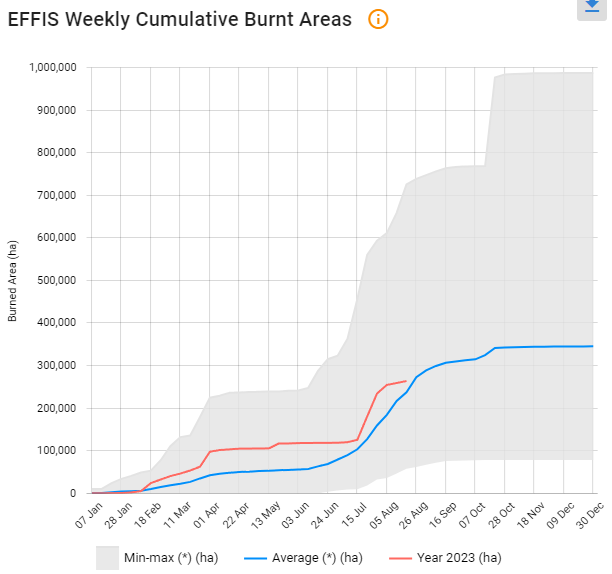Click the Year 2023 (ha) legend label

tap(459, 558)
